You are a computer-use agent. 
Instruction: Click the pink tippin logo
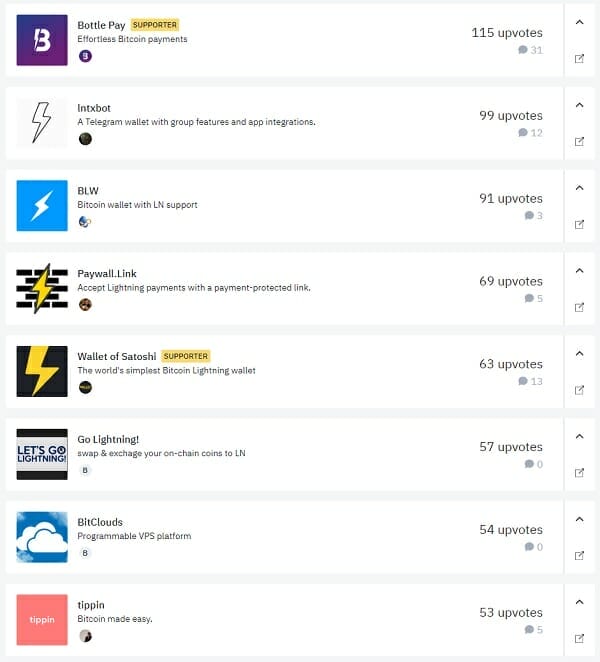point(42,619)
